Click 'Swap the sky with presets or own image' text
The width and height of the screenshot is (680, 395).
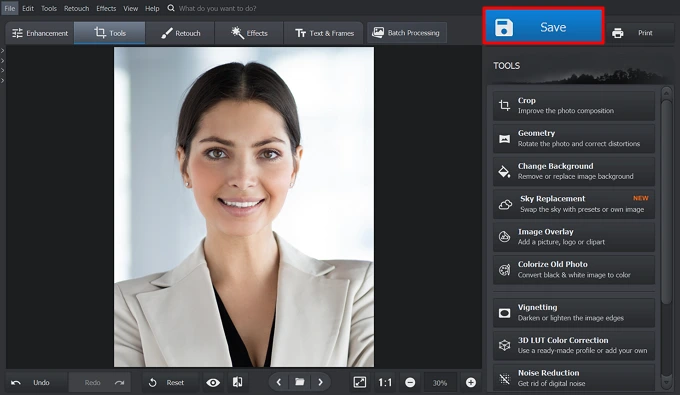click(582, 209)
